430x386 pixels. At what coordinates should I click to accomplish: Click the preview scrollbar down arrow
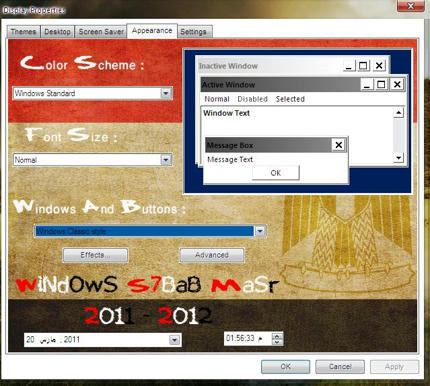pyautogui.click(x=398, y=157)
